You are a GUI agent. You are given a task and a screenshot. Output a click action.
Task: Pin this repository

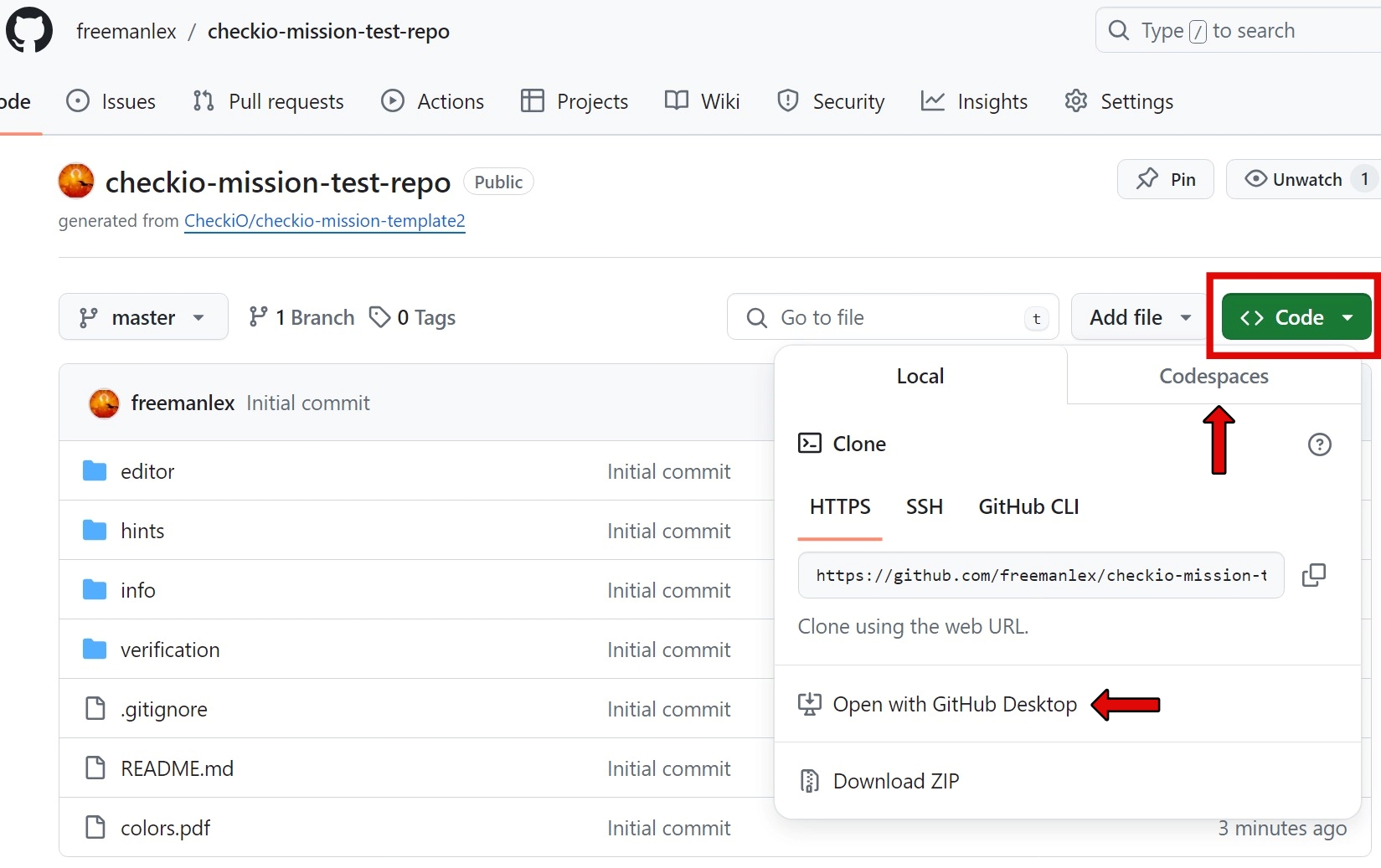point(1165,179)
